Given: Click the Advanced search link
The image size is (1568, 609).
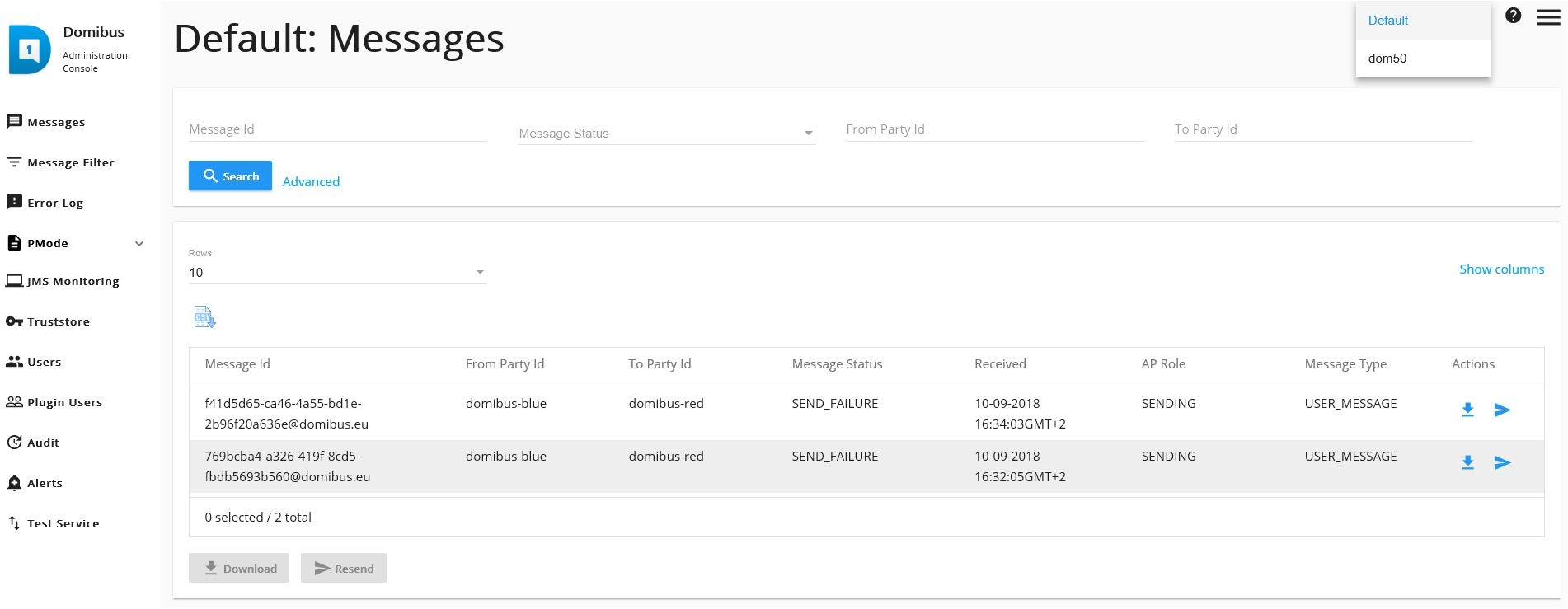Looking at the screenshot, I should click(x=311, y=182).
